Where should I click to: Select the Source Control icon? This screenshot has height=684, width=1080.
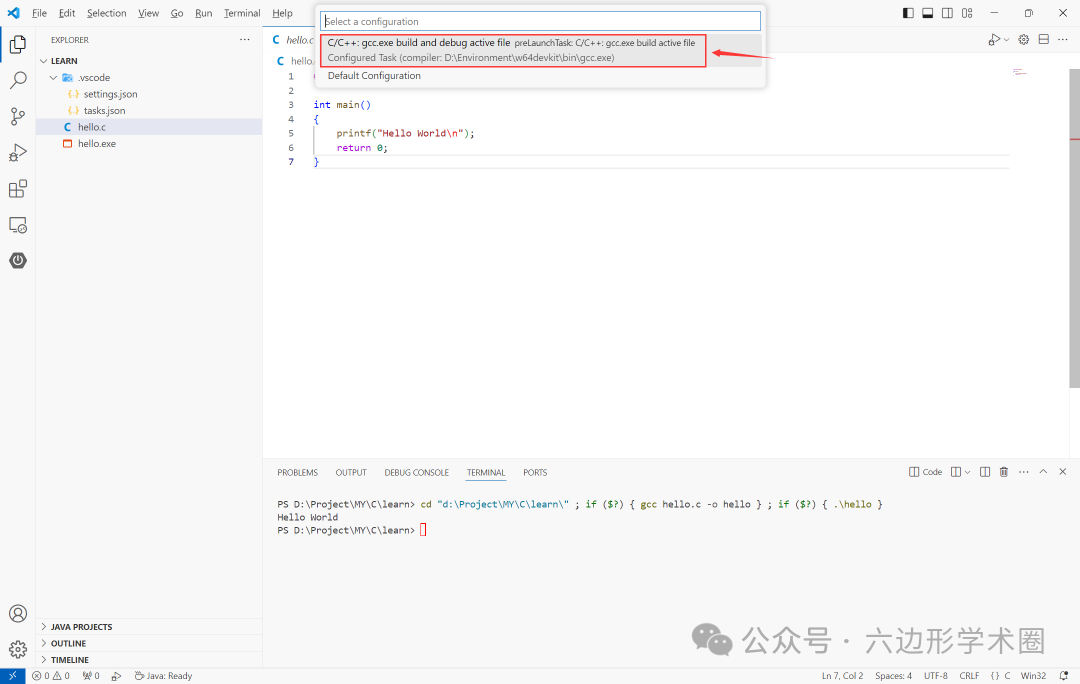17,116
